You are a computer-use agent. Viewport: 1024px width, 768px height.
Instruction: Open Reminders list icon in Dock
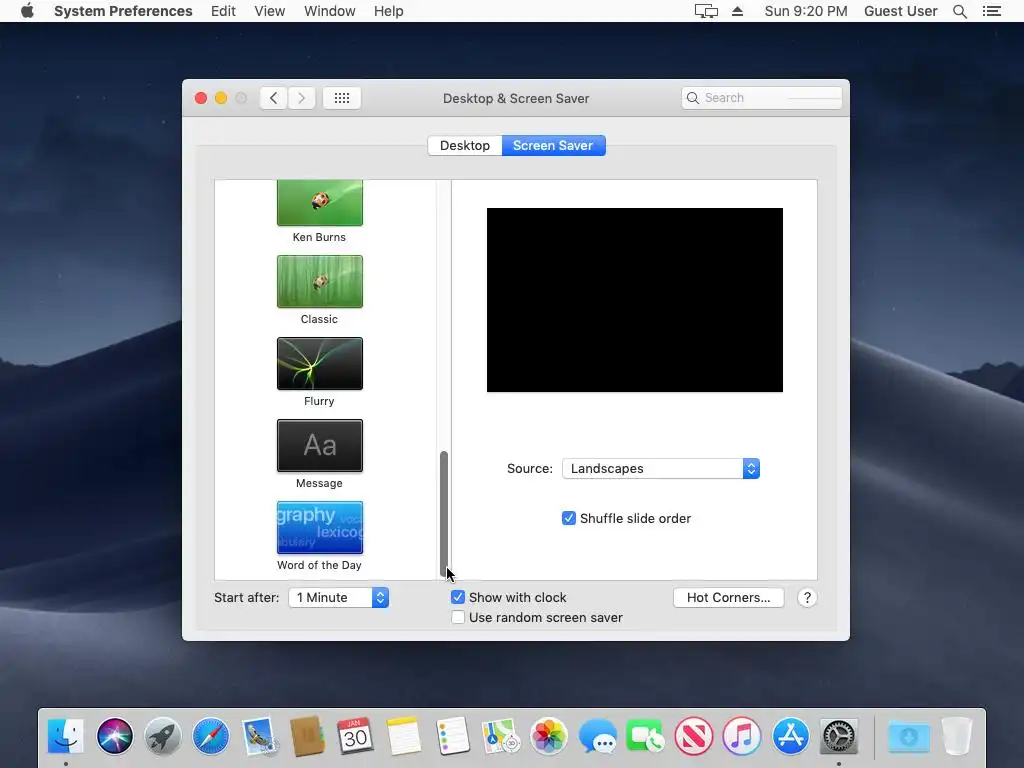(452, 736)
